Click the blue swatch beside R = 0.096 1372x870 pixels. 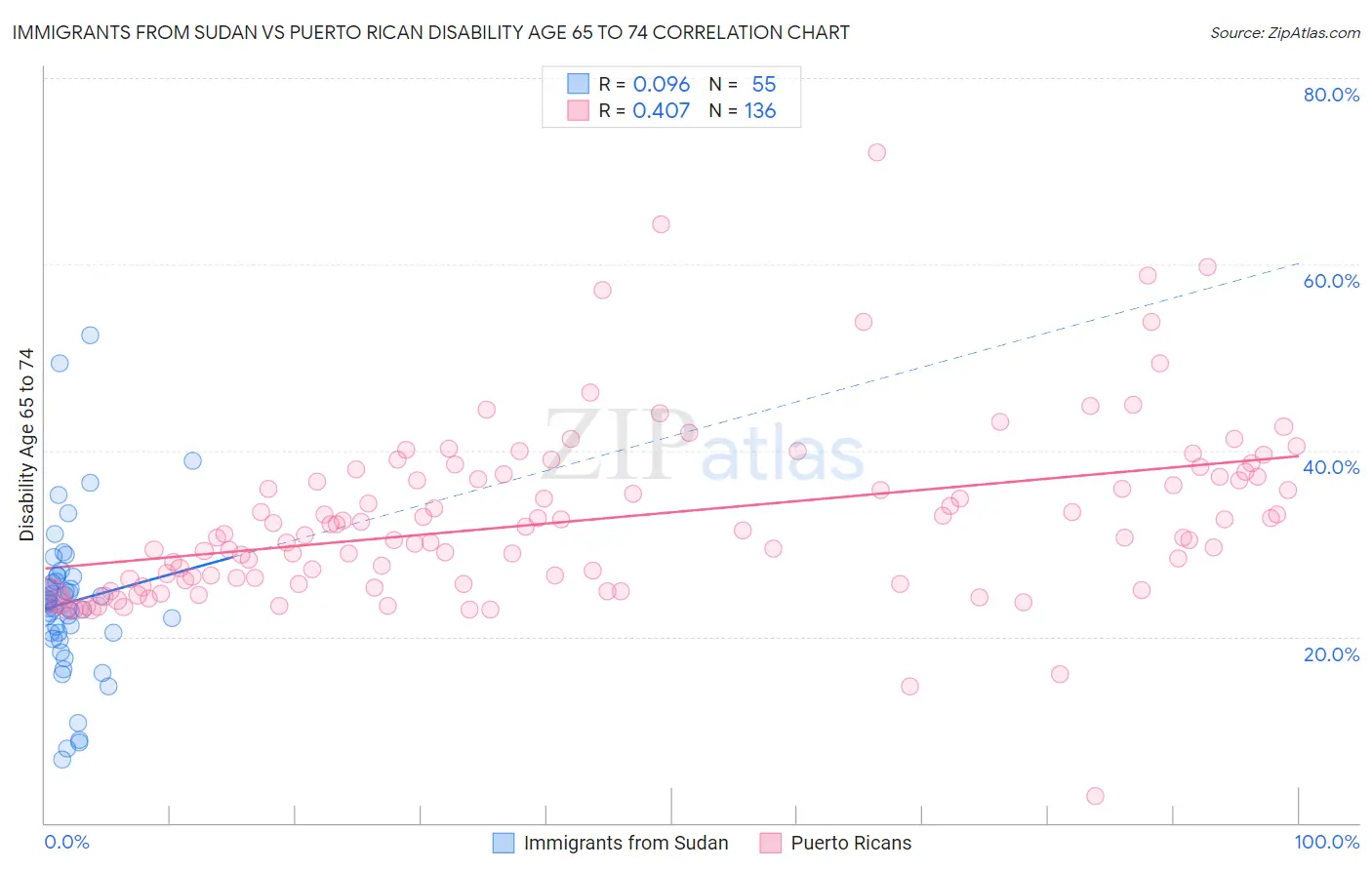point(578,84)
